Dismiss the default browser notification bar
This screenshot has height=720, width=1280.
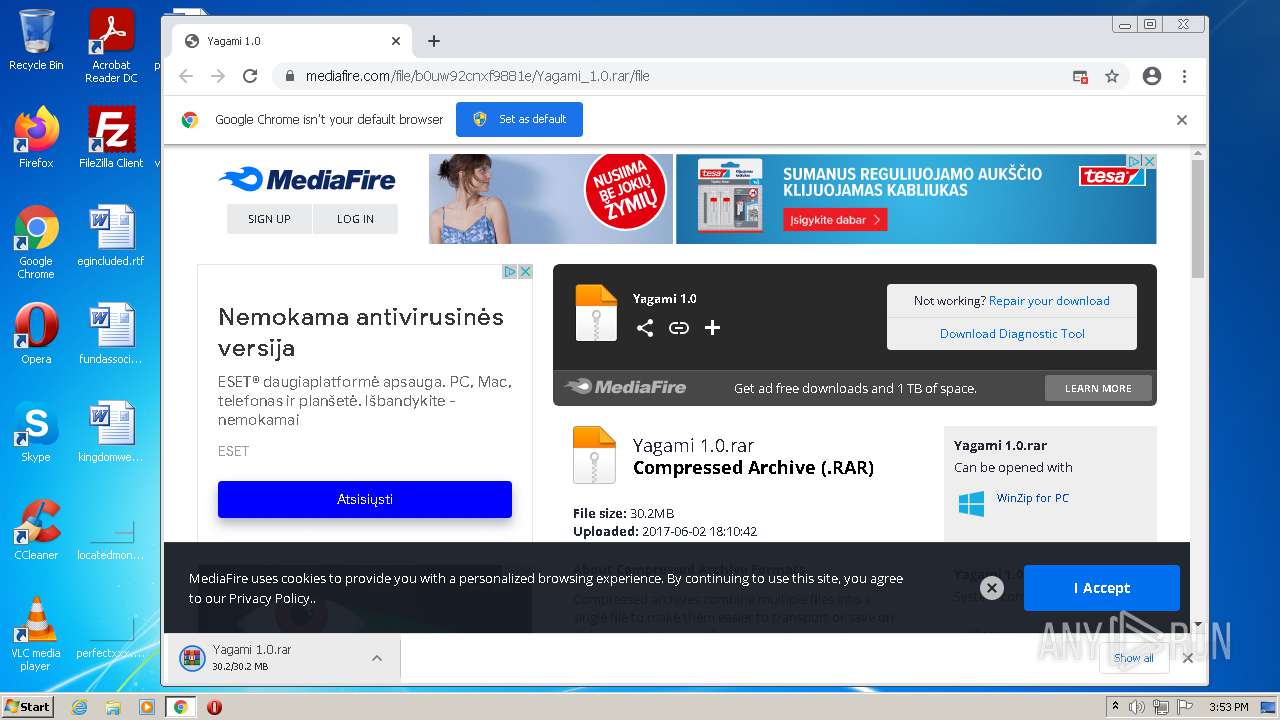point(1181,119)
